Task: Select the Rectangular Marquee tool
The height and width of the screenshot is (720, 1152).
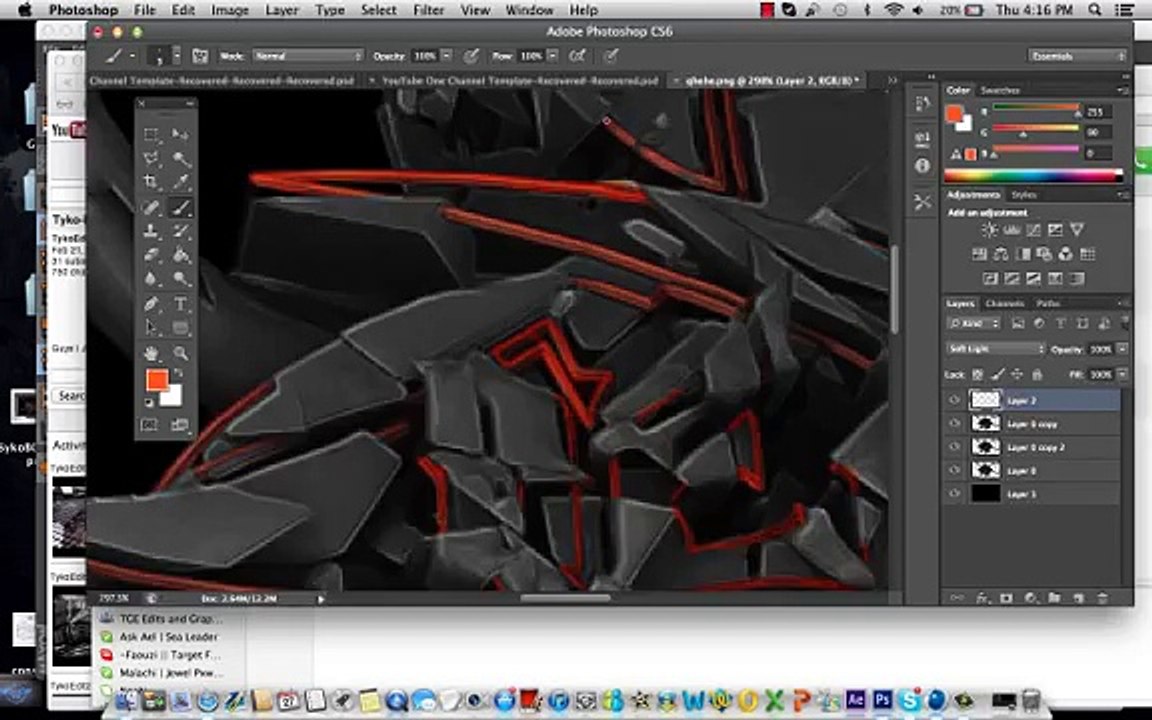Action: pyautogui.click(x=151, y=134)
